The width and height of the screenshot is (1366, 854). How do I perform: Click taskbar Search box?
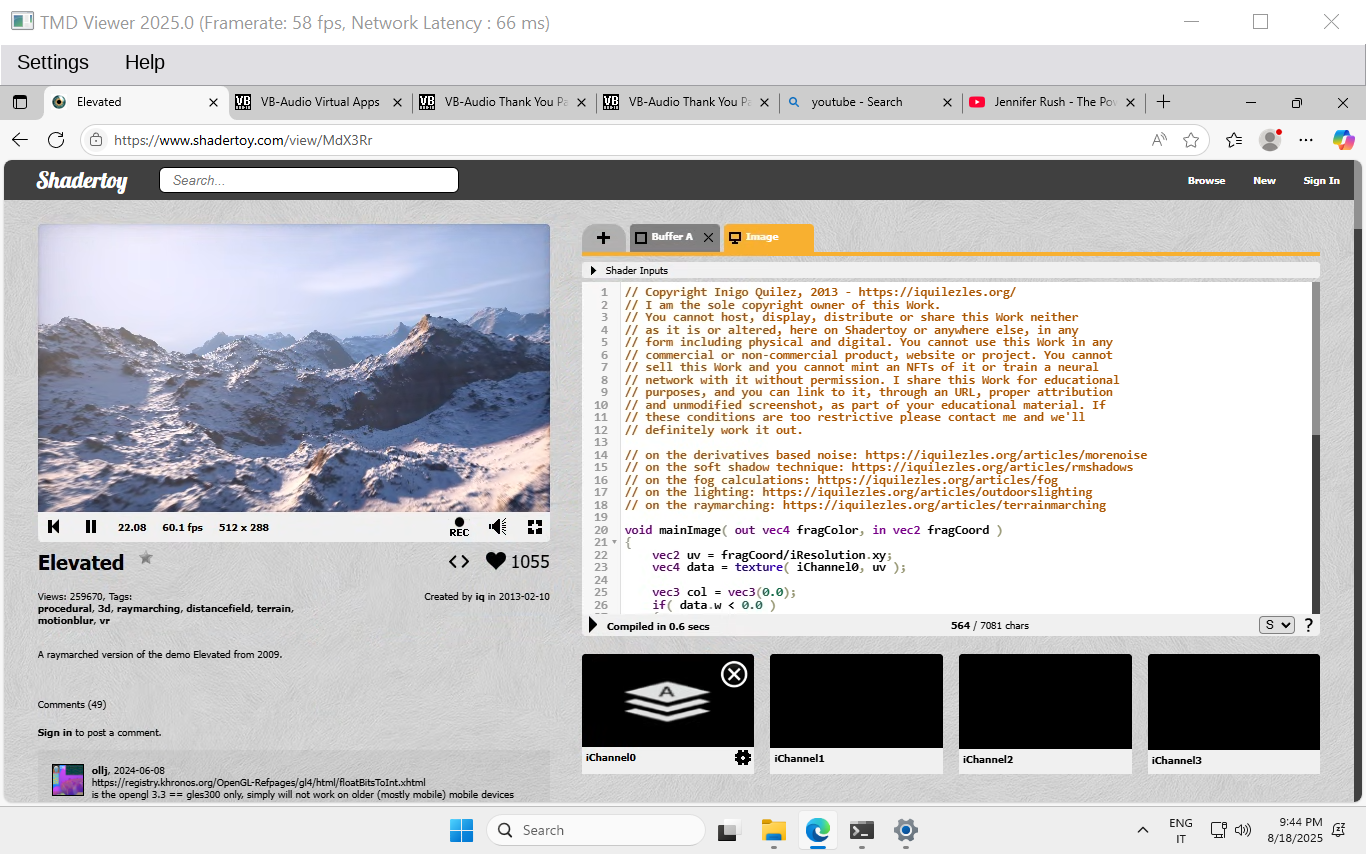tap(595, 830)
